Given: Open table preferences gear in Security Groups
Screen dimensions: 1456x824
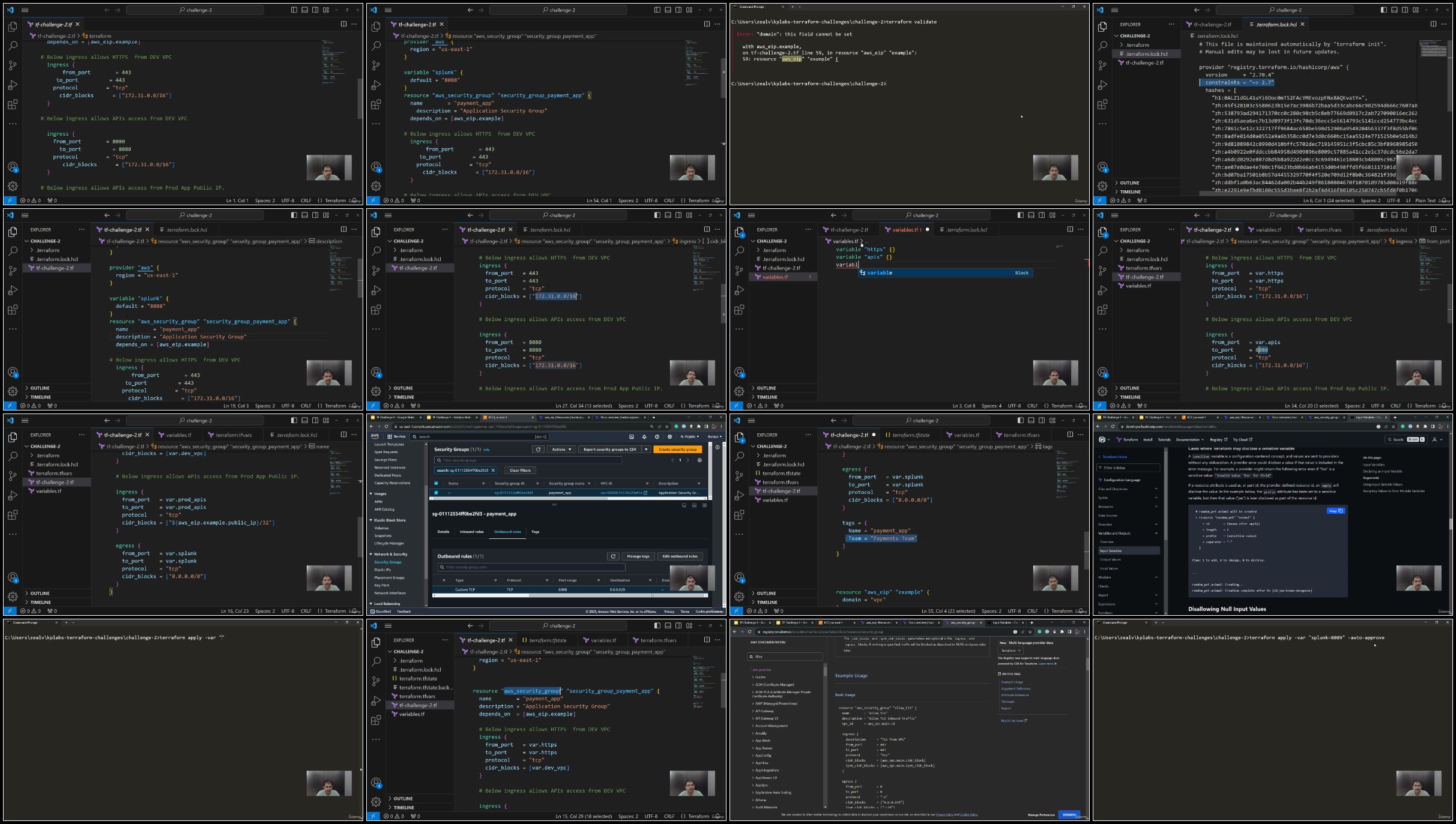Looking at the screenshot, I should click(x=699, y=460).
